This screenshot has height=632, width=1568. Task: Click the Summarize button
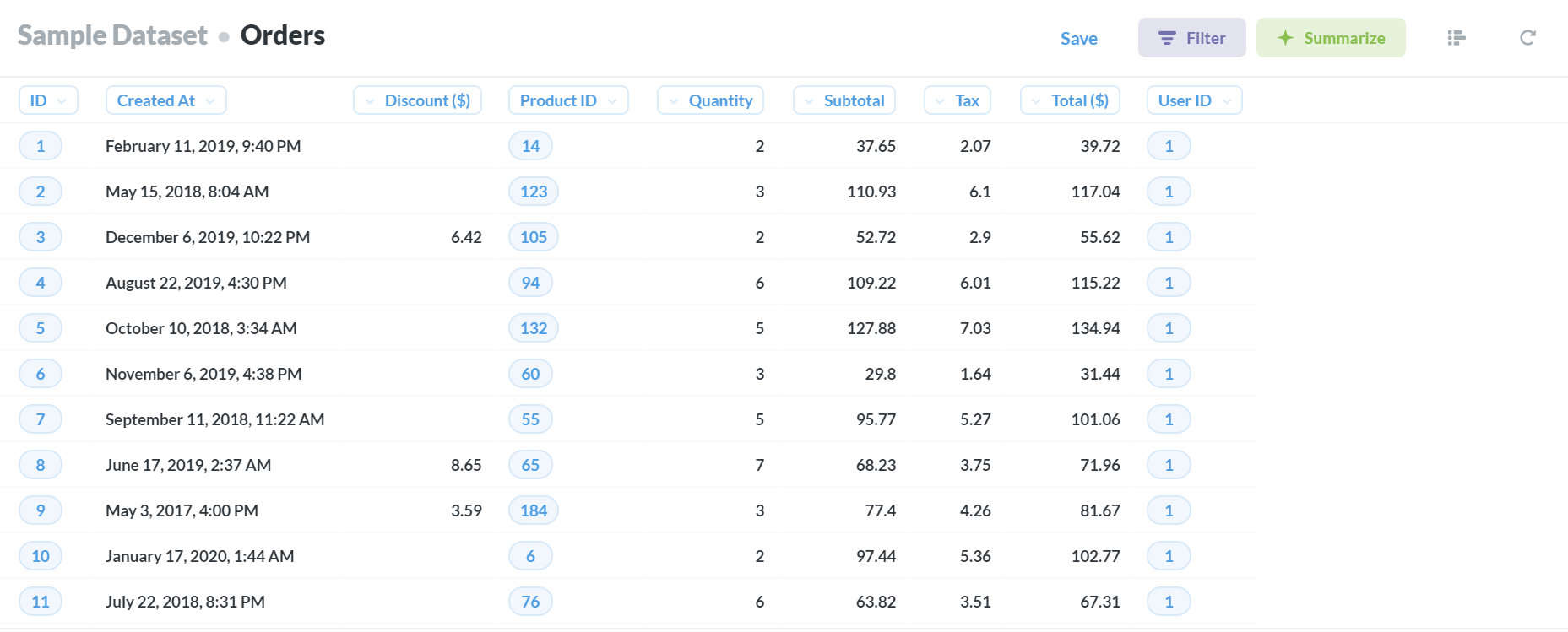1331,38
